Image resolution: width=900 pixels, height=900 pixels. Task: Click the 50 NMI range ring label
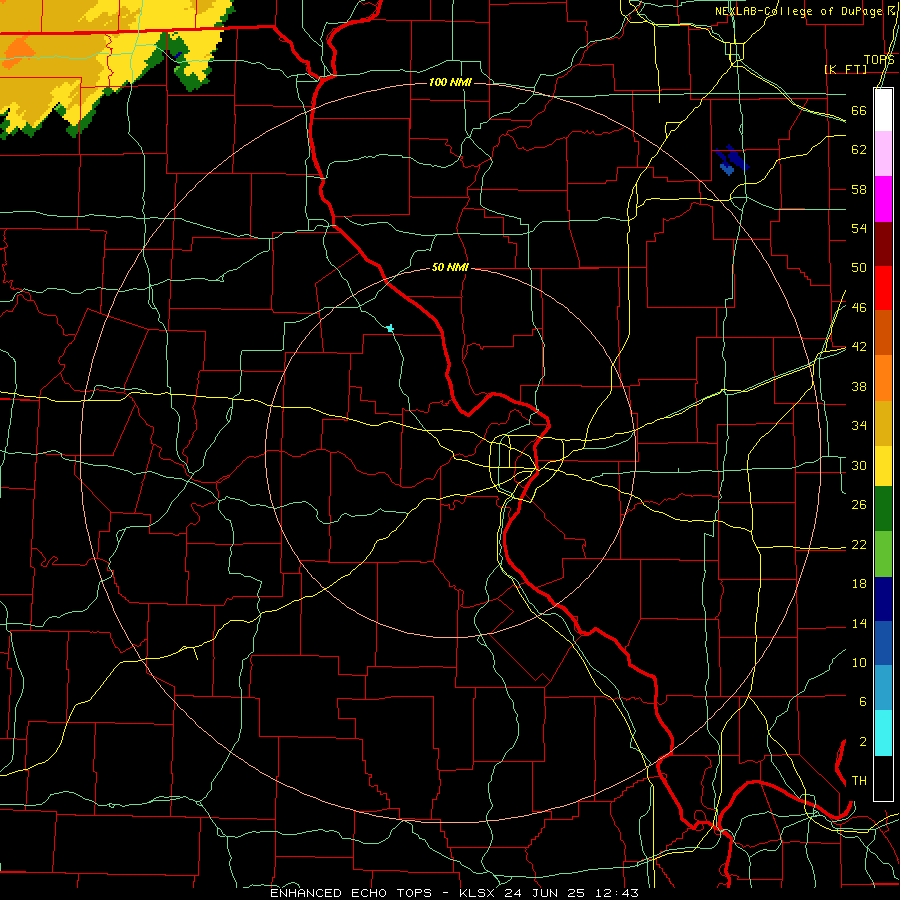pos(450,267)
